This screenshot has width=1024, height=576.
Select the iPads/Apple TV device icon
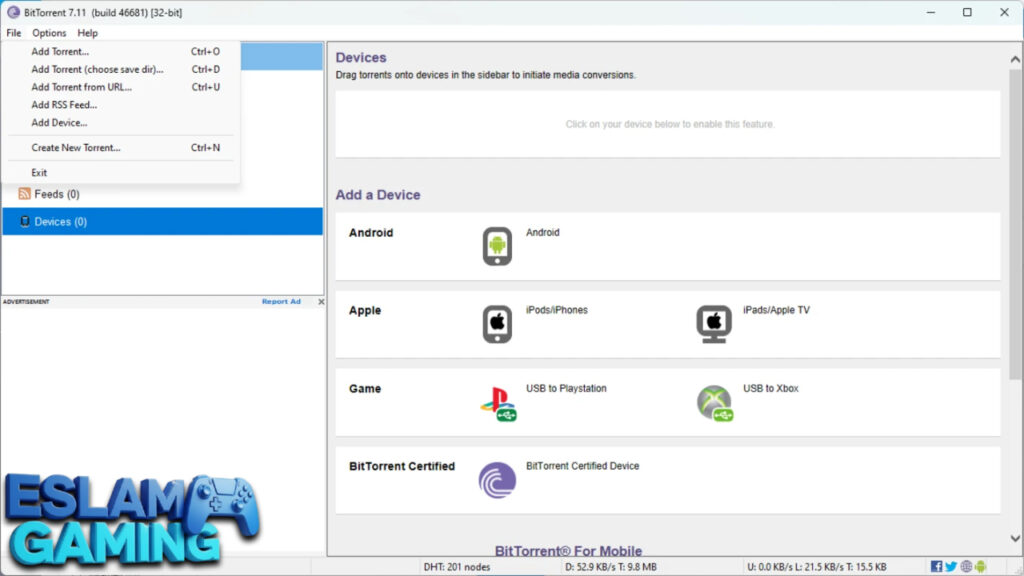714,324
